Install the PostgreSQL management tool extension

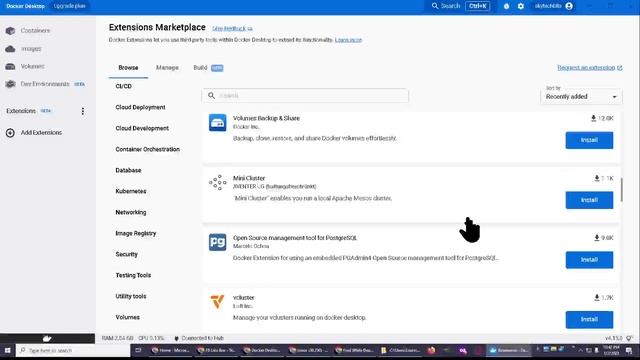[x=589, y=260]
